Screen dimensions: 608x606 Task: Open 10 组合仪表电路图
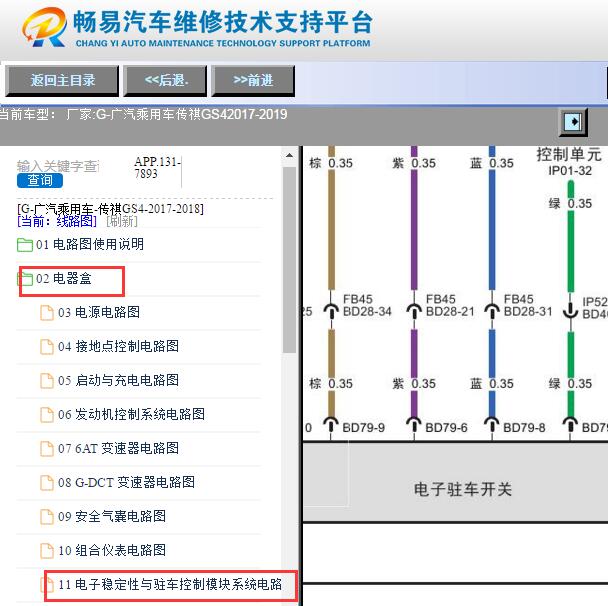[x=112, y=551]
